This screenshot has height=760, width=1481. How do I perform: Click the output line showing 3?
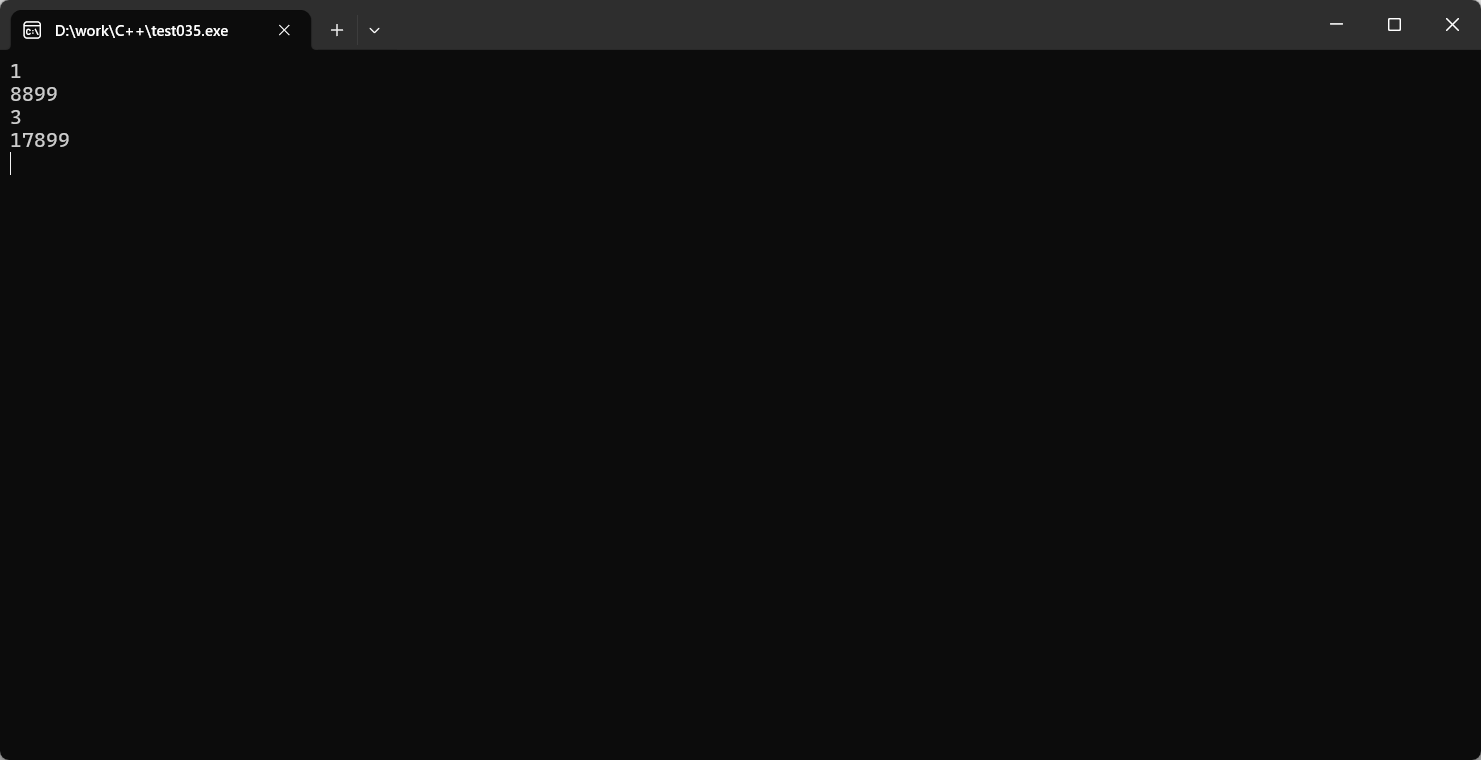(16, 117)
